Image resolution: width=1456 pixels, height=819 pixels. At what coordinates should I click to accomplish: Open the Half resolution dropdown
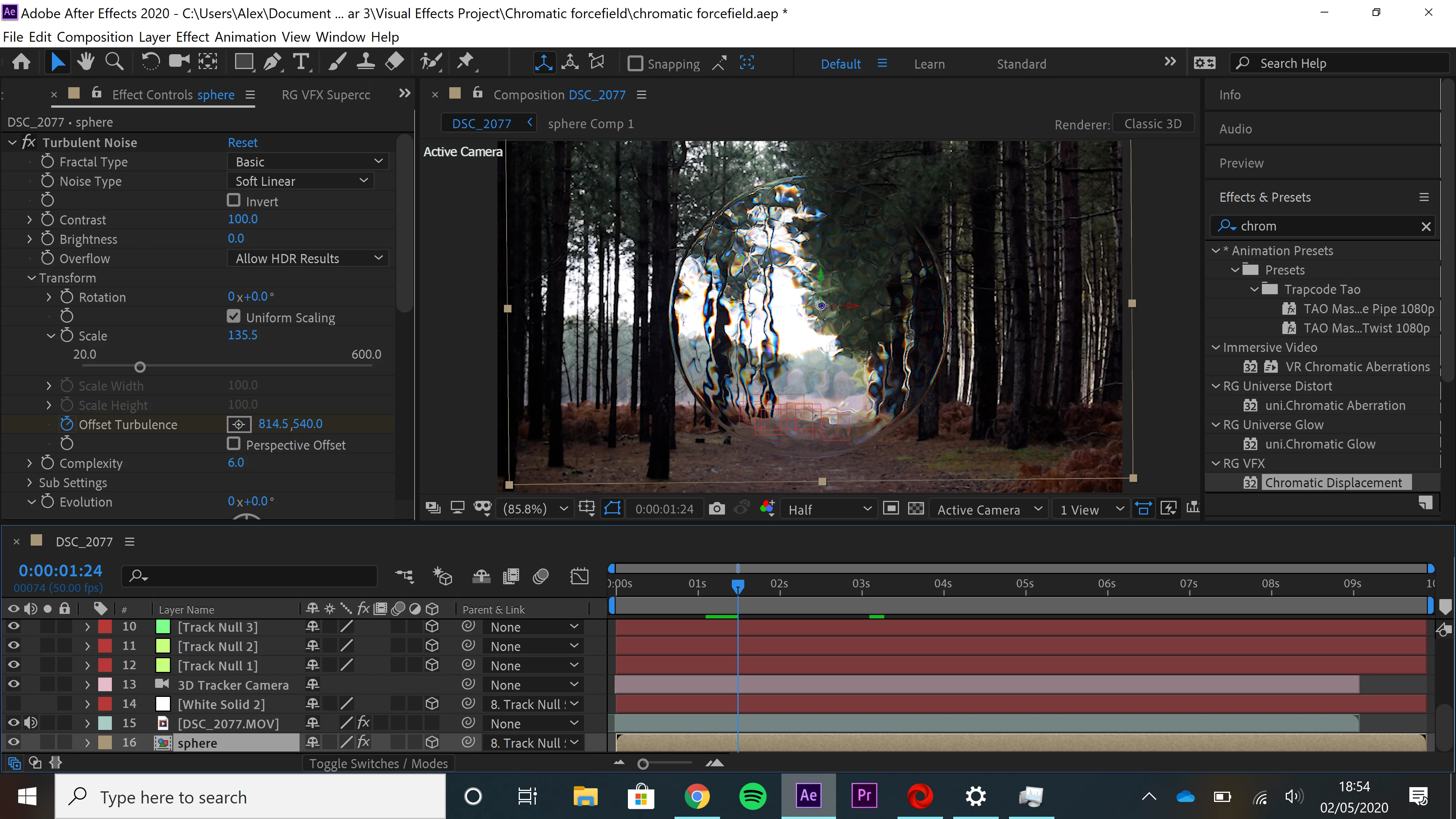coord(828,509)
